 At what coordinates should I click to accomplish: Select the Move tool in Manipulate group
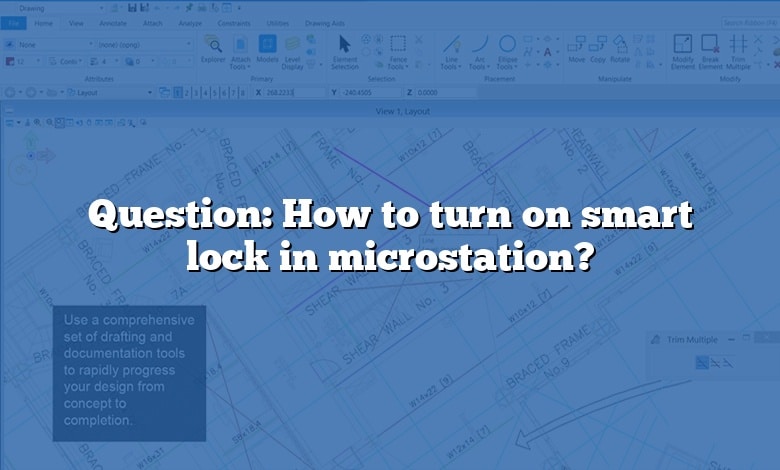577,49
